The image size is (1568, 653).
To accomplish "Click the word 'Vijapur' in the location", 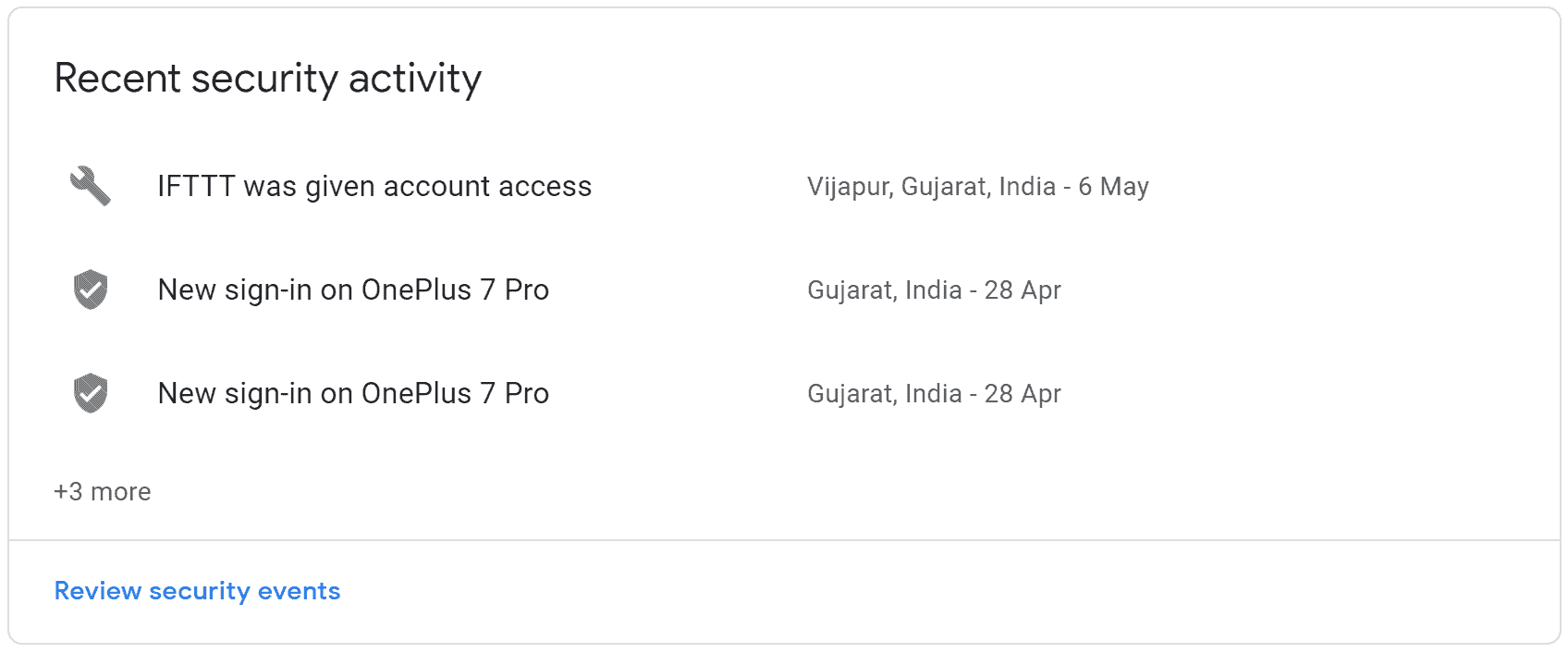I will (849, 187).
